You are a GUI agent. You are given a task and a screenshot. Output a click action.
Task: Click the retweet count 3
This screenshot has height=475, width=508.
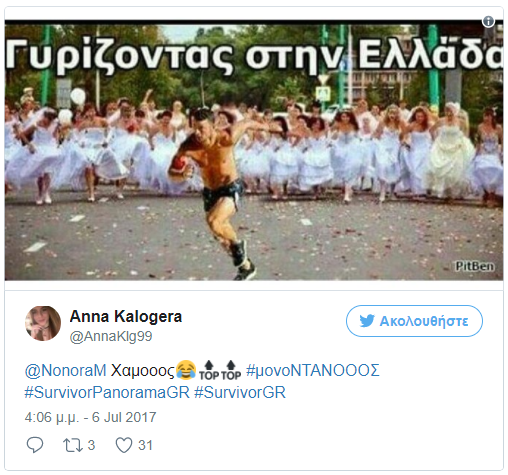click(x=91, y=445)
